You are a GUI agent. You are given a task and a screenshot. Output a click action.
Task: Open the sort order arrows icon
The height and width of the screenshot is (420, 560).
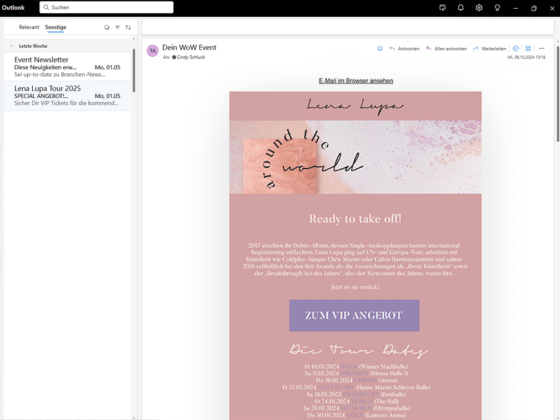[x=128, y=27]
